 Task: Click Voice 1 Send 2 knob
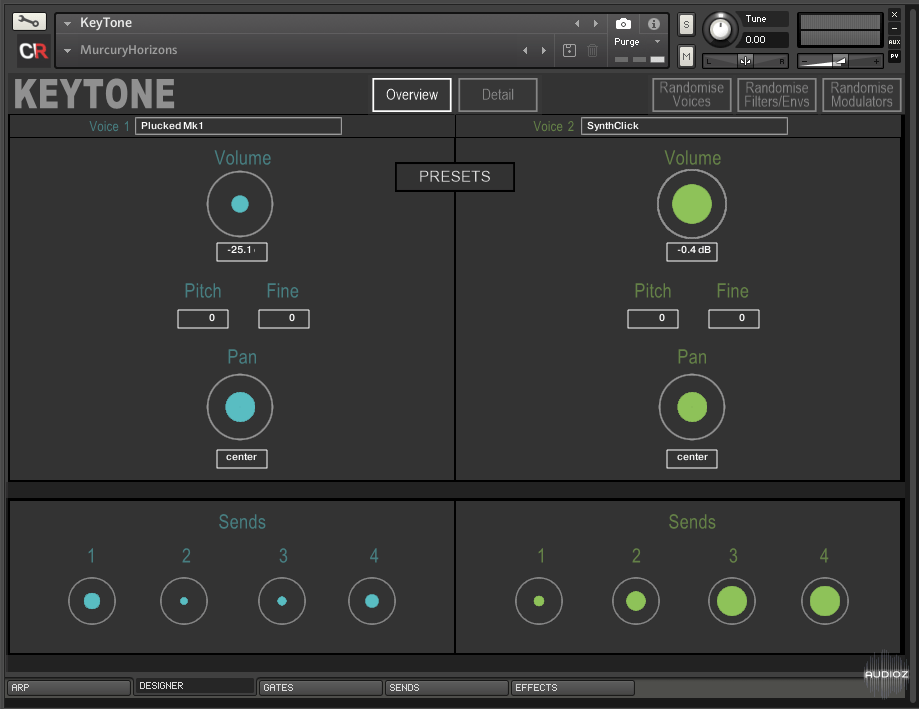(184, 601)
